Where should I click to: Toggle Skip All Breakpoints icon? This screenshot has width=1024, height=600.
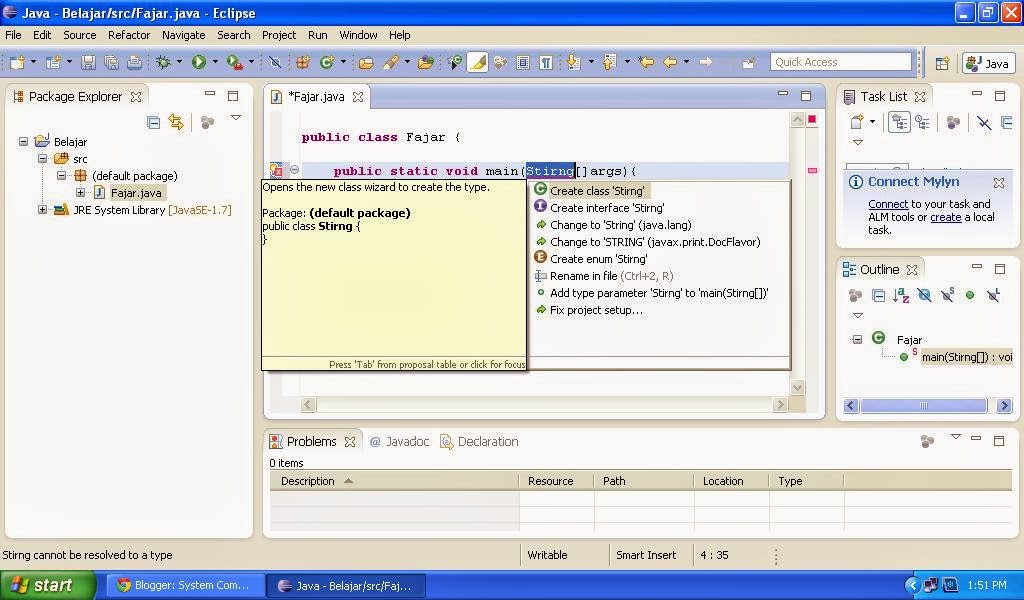[x=274, y=62]
